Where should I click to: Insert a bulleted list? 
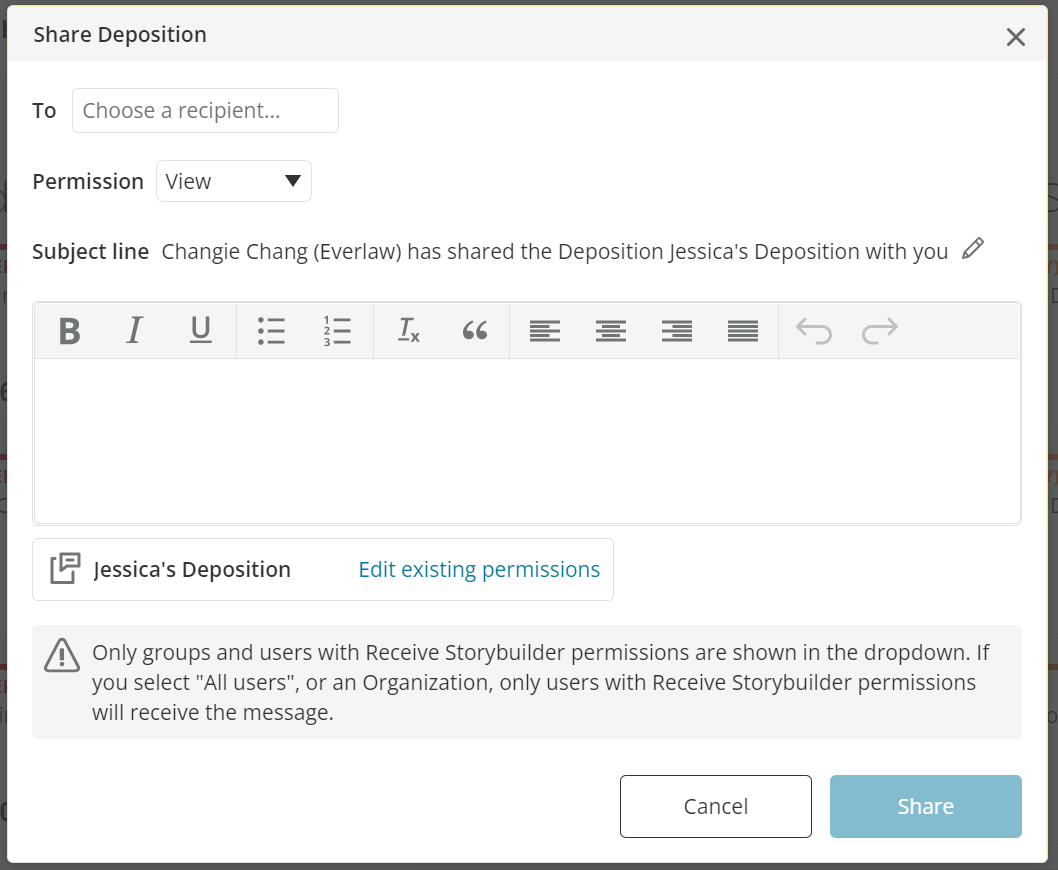[x=271, y=331]
